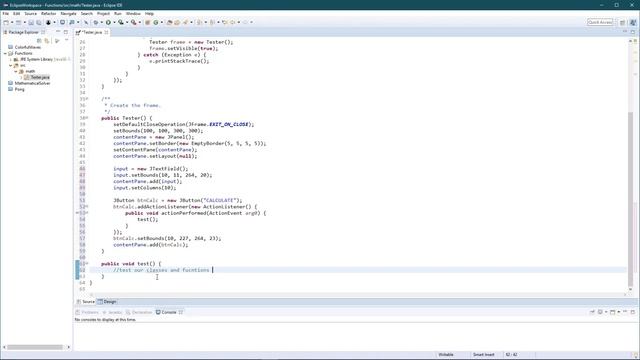Open the Java perspective icon at top right

point(633,22)
